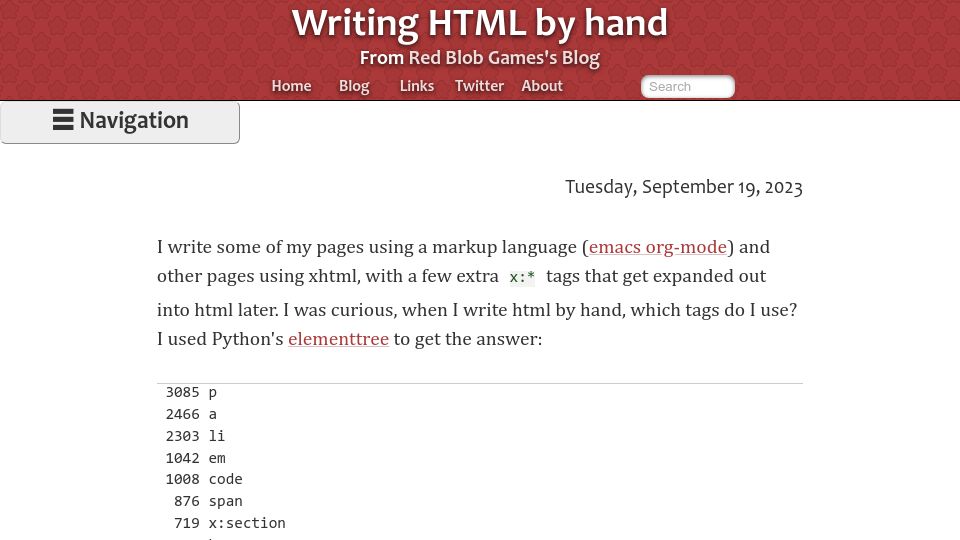Expand the Navigation panel button
The width and height of the screenshot is (960, 540).
[120, 122]
